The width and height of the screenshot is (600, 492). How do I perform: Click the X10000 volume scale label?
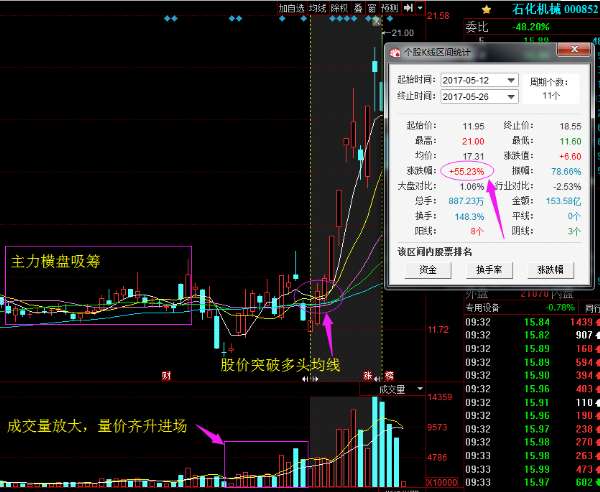(442, 483)
